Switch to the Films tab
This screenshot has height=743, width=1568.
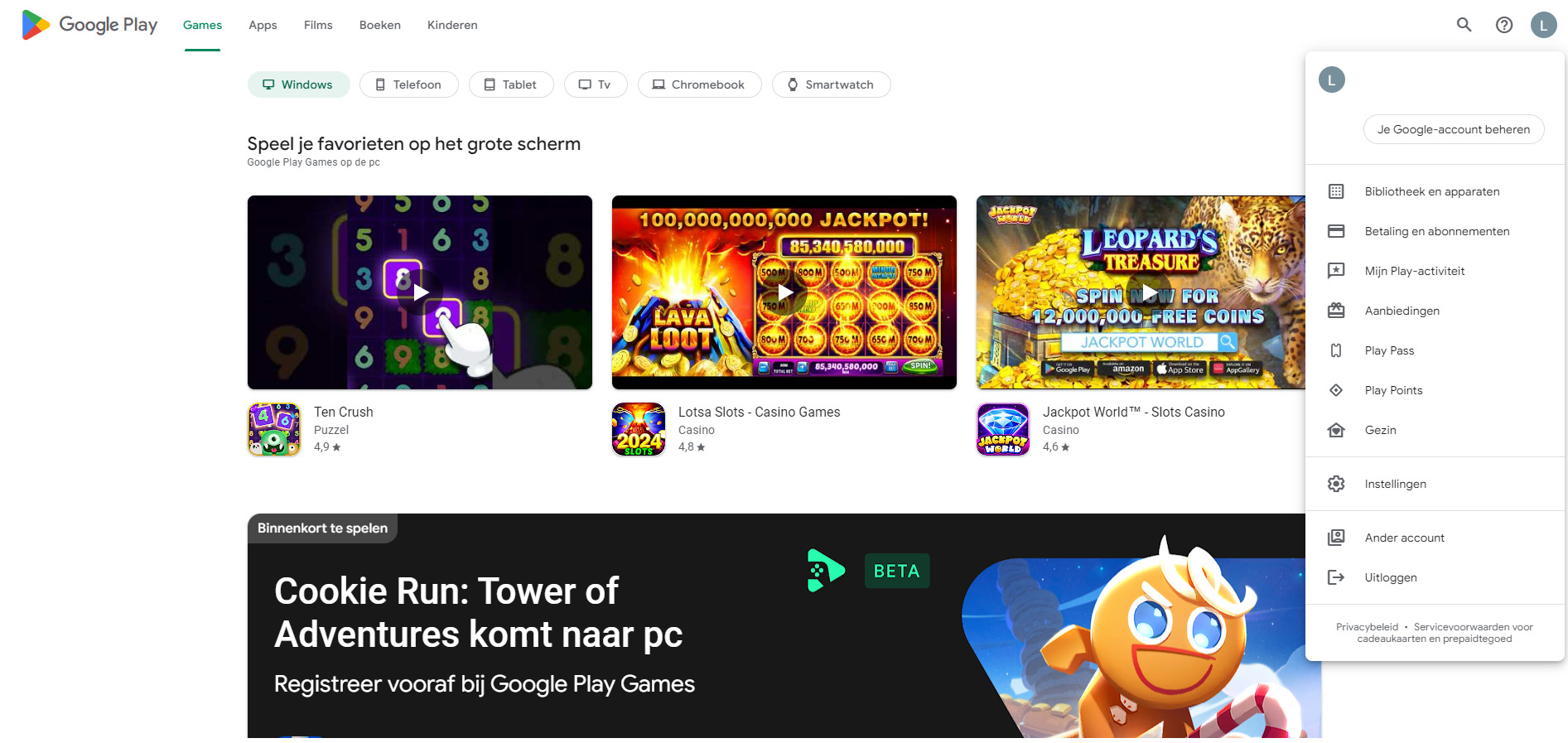coord(318,25)
